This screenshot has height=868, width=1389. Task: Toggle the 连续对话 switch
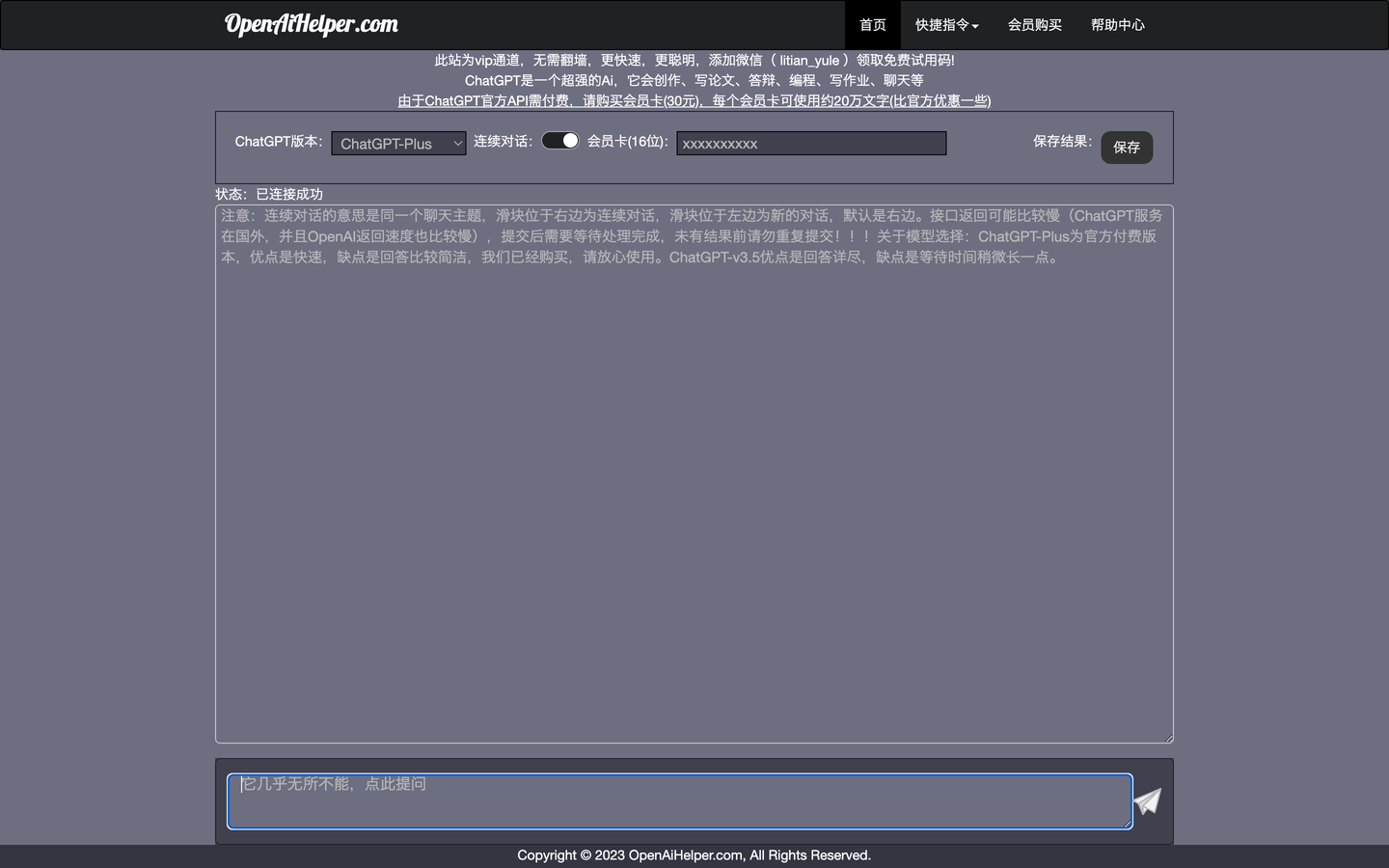tap(559, 141)
